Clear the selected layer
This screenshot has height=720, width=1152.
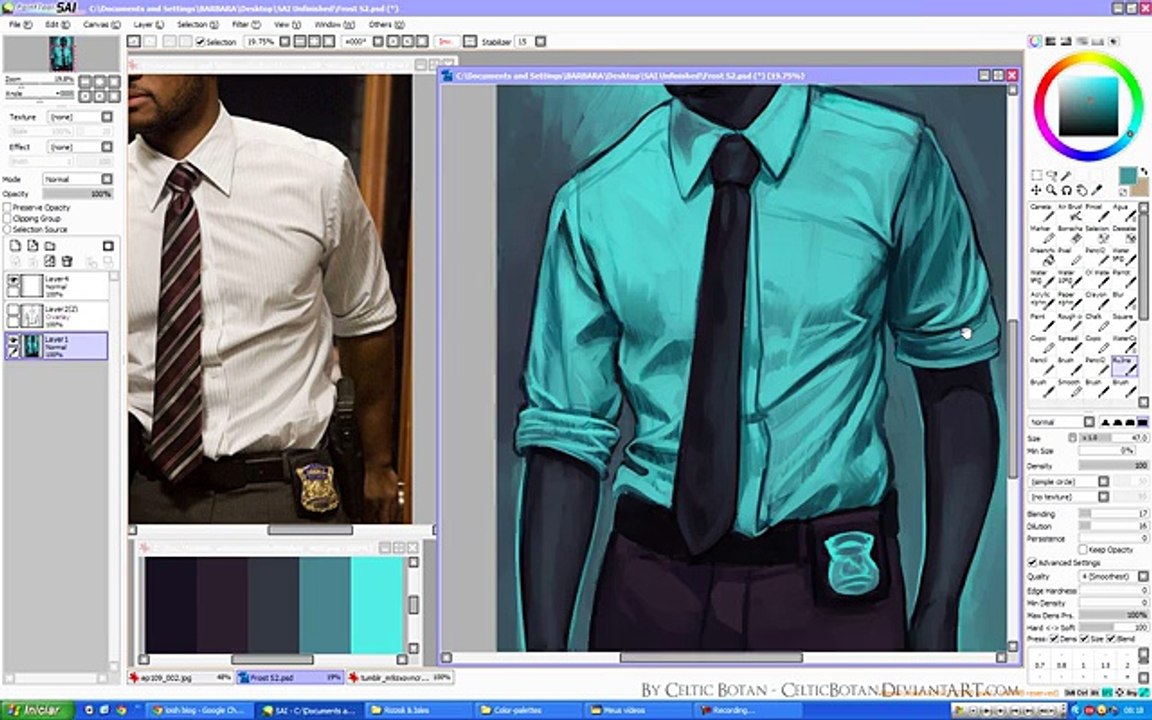coord(50,262)
